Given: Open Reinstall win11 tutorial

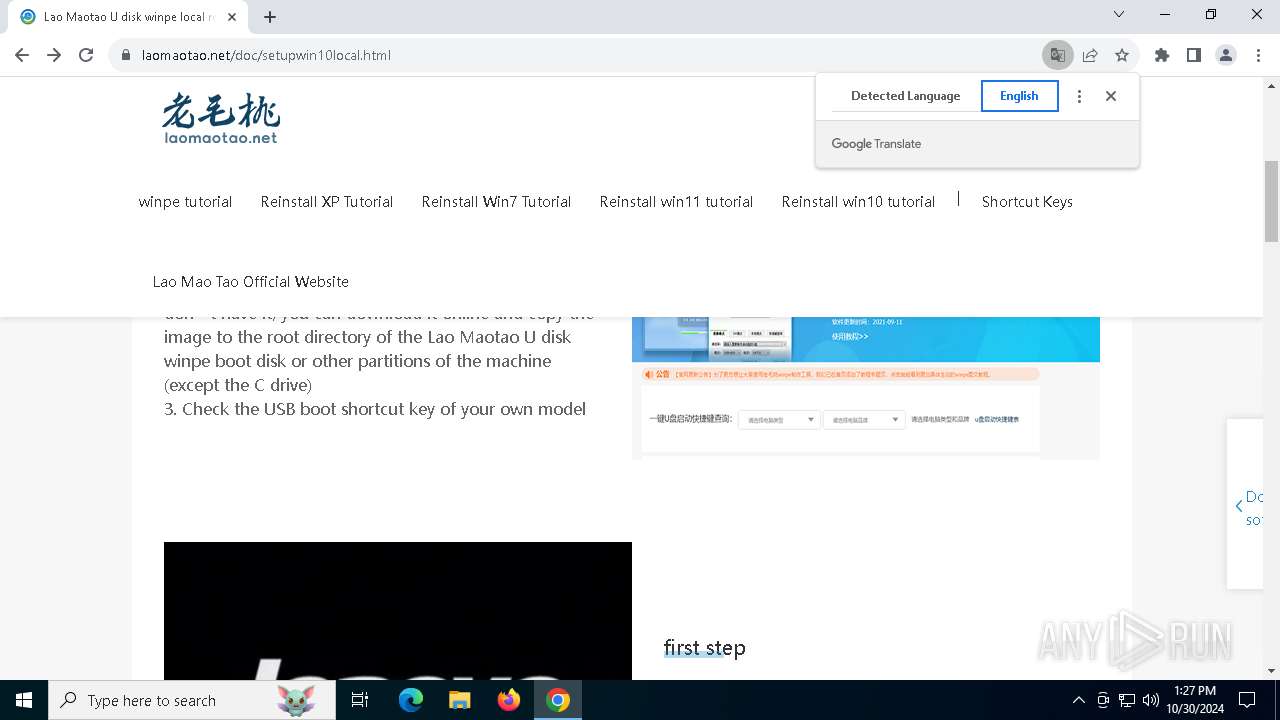Looking at the screenshot, I should point(676,202).
